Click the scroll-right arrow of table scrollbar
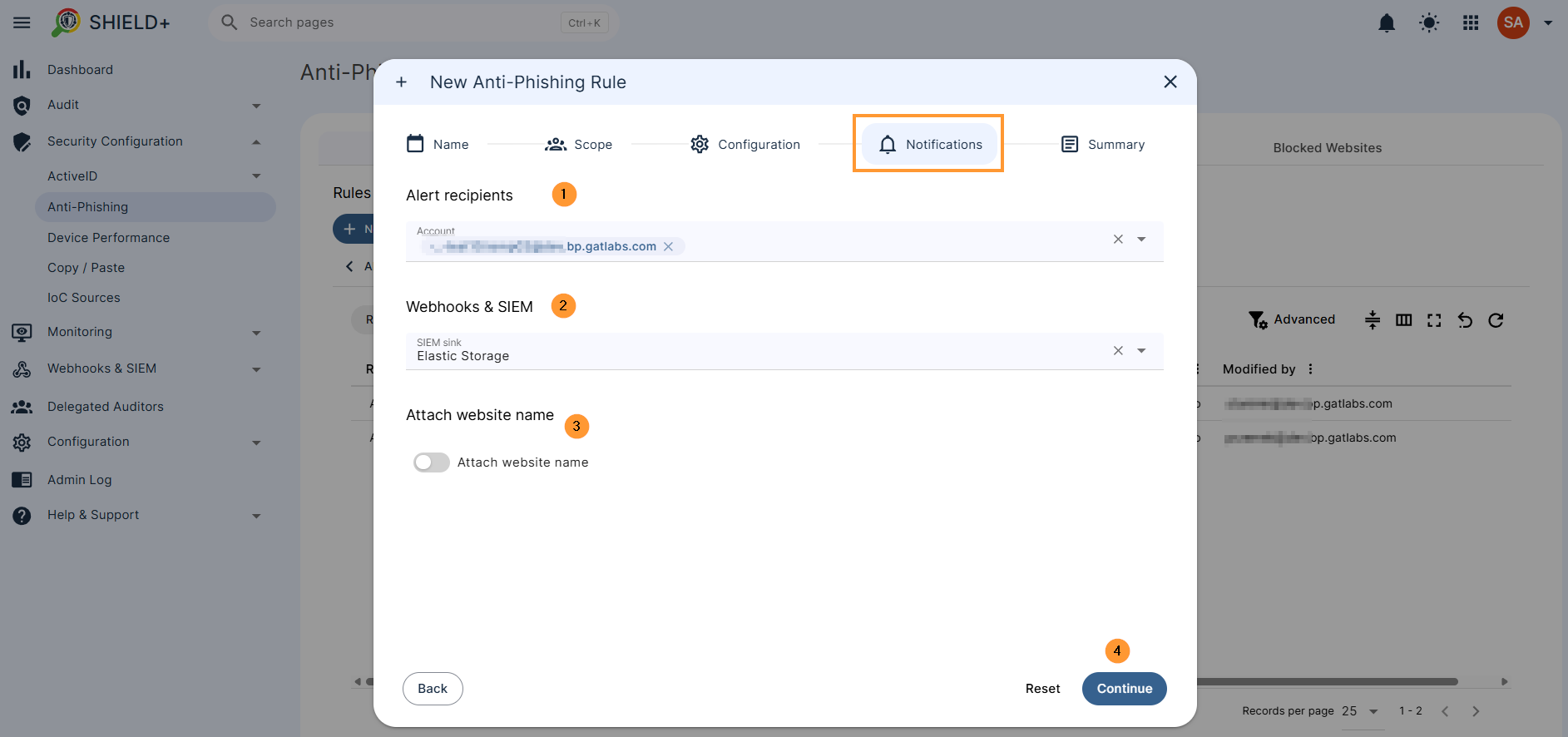 point(1504,682)
